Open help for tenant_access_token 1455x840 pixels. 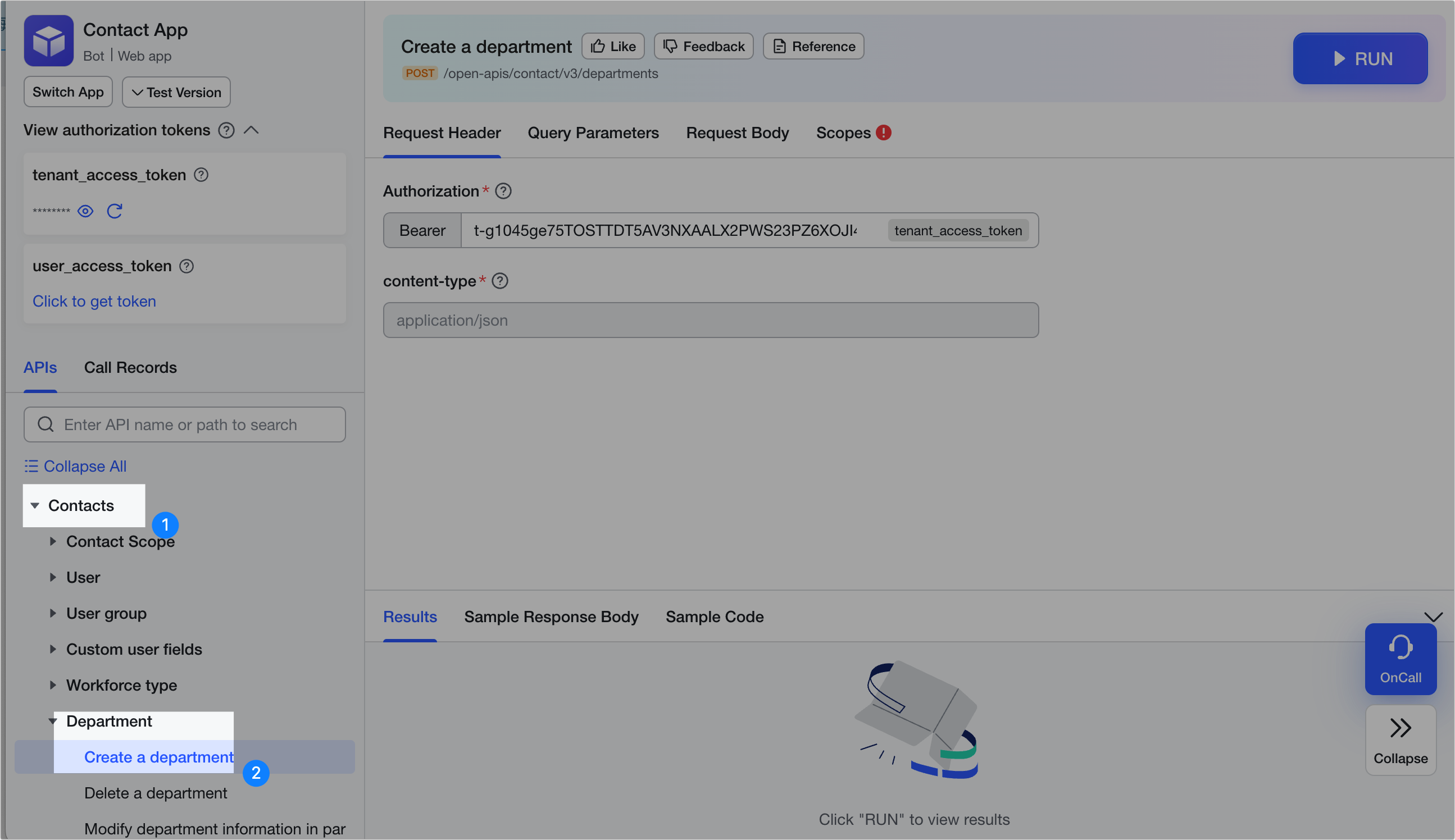tap(202, 175)
